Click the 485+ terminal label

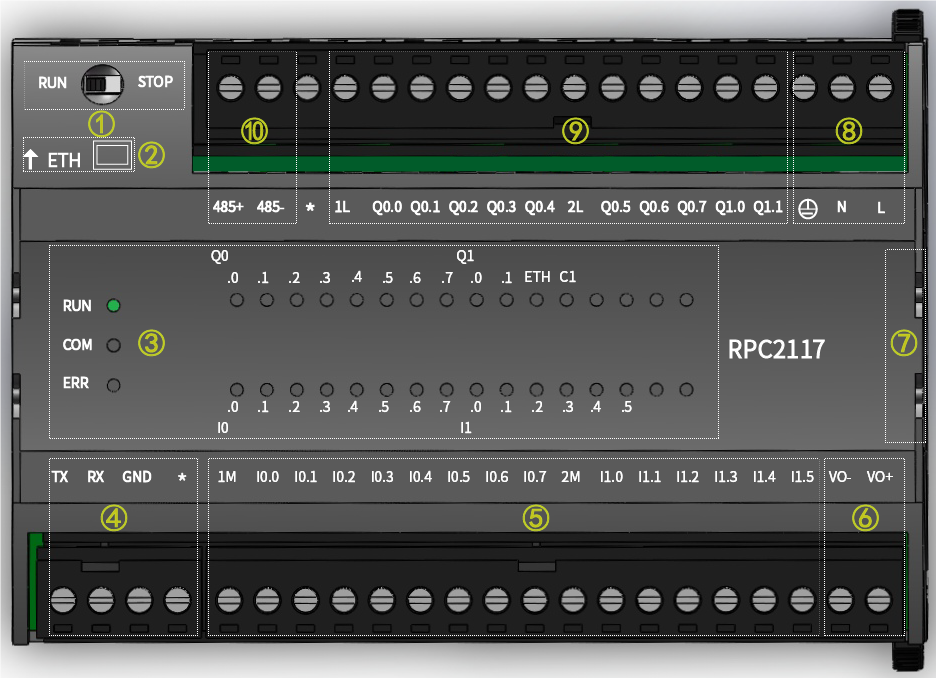[x=228, y=208]
